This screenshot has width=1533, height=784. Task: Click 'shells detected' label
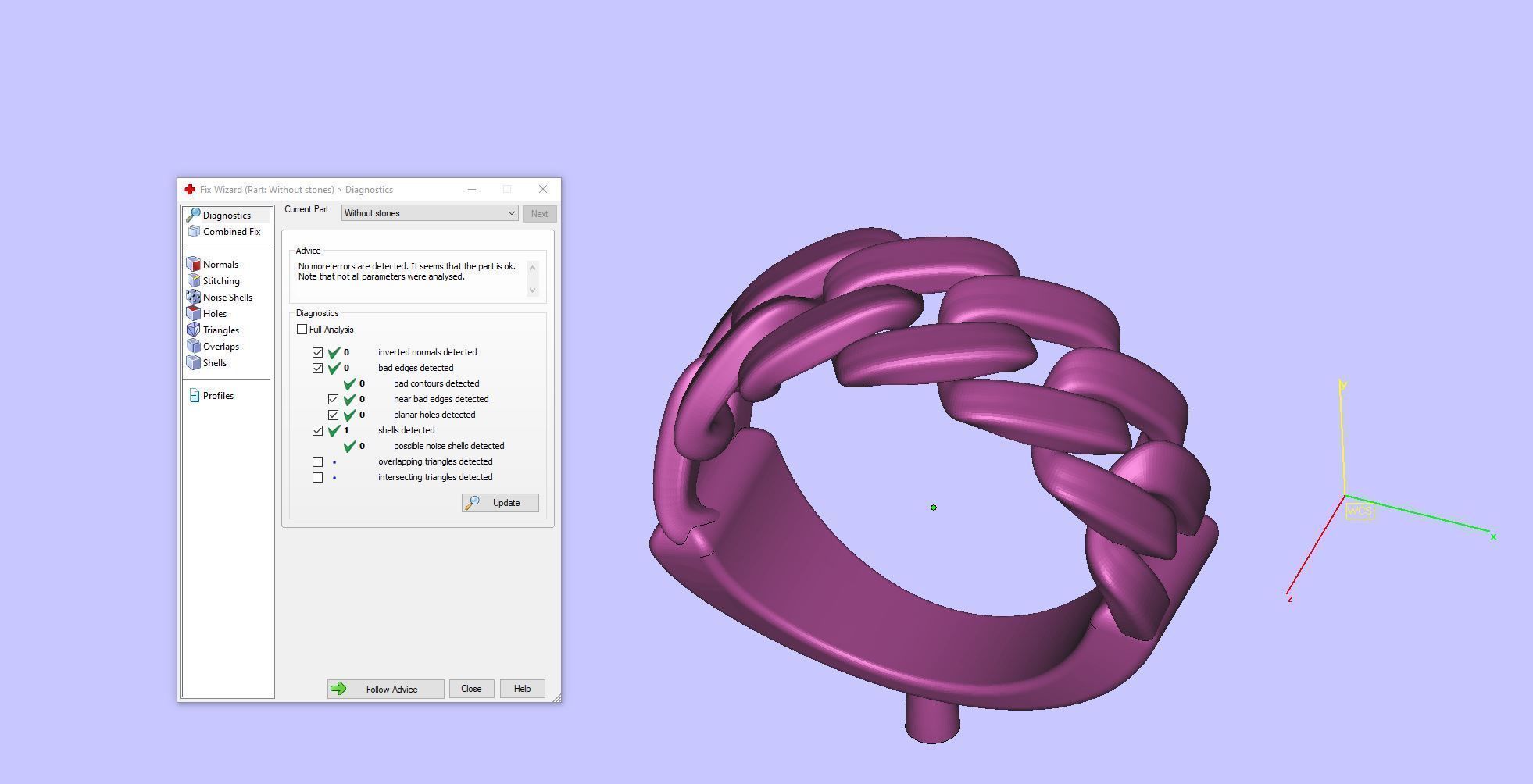(406, 430)
